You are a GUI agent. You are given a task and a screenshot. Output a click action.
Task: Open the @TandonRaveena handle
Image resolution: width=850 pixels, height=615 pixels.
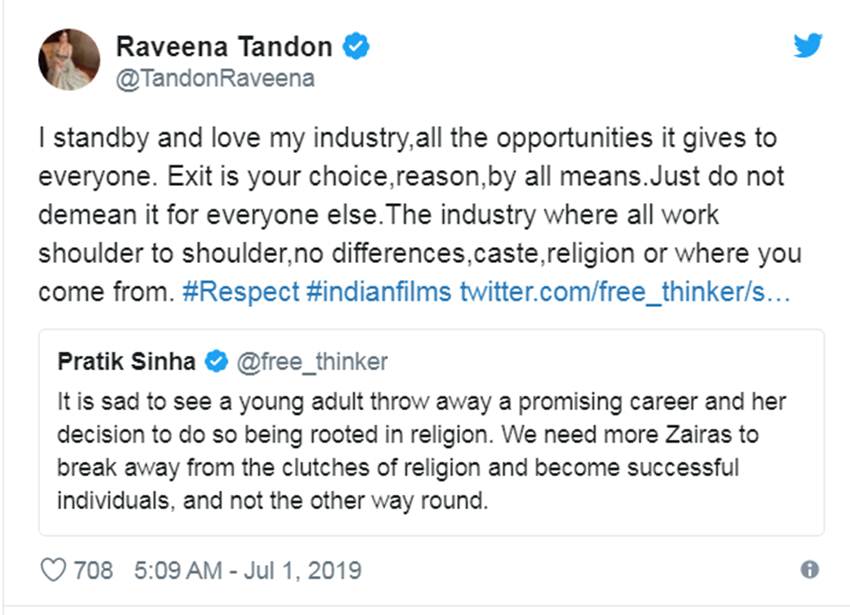pos(215,79)
